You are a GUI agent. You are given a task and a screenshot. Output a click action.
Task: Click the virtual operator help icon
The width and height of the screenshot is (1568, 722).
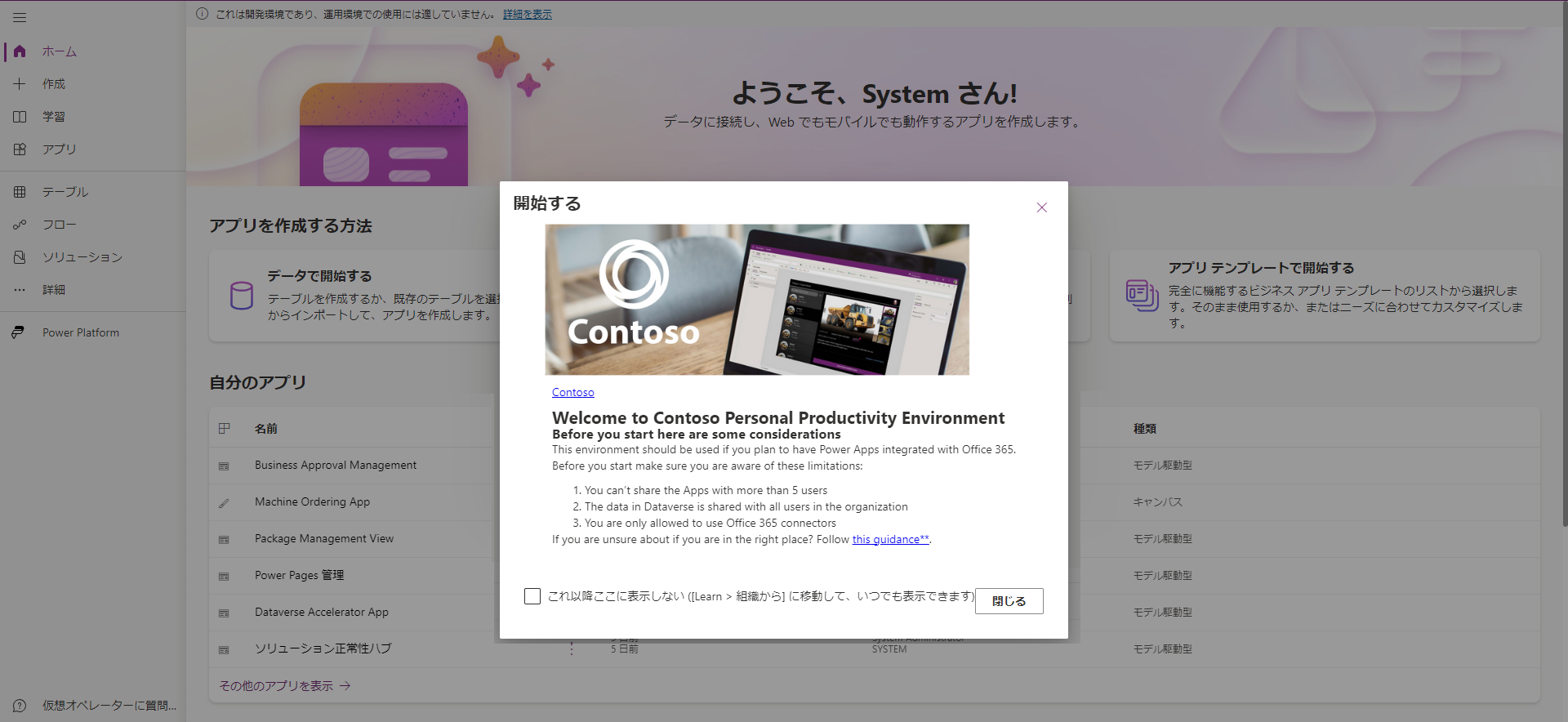click(x=20, y=706)
